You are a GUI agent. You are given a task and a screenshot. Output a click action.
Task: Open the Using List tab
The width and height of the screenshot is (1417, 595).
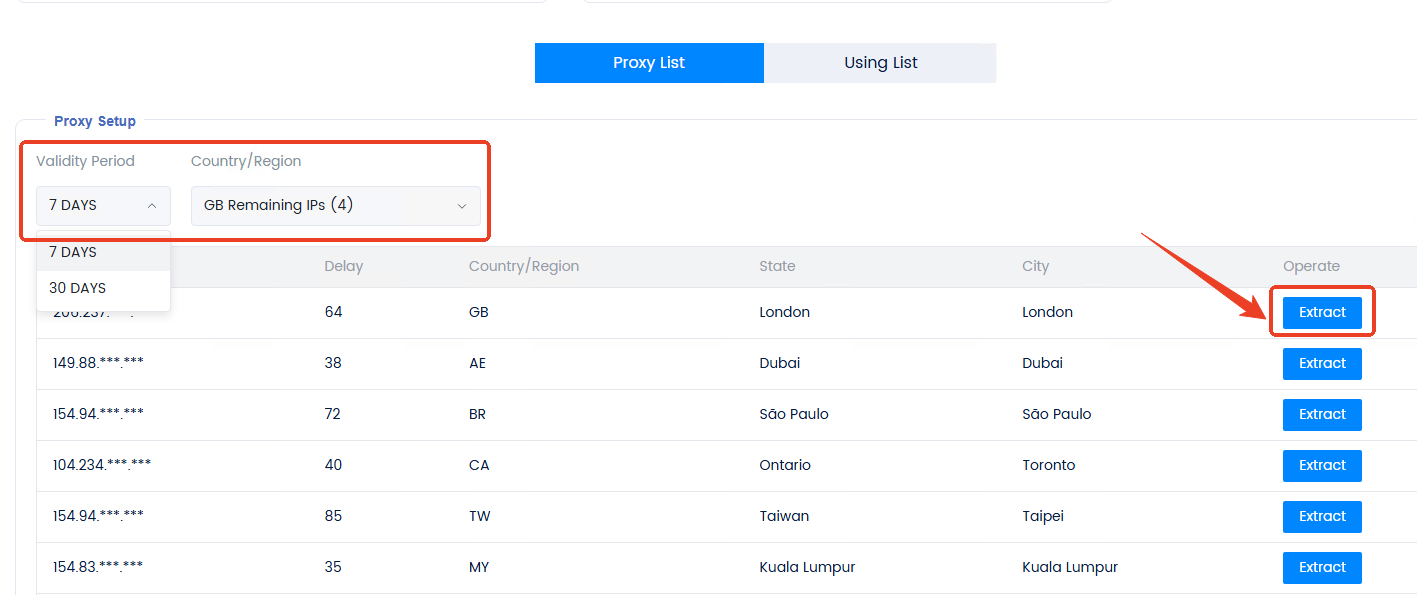[x=880, y=63]
